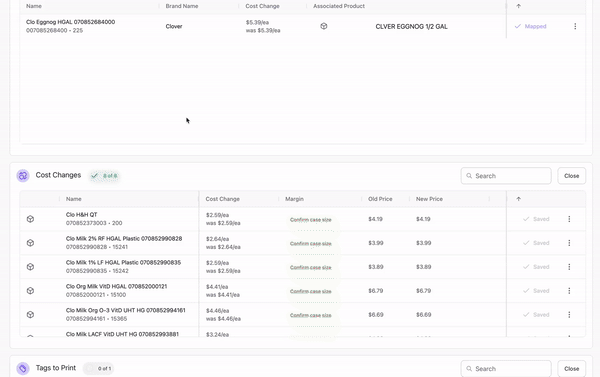This screenshot has width=600, height=377.
Task: Click Confirm case size for Clo H&H QT
Action: pos(311,220)
